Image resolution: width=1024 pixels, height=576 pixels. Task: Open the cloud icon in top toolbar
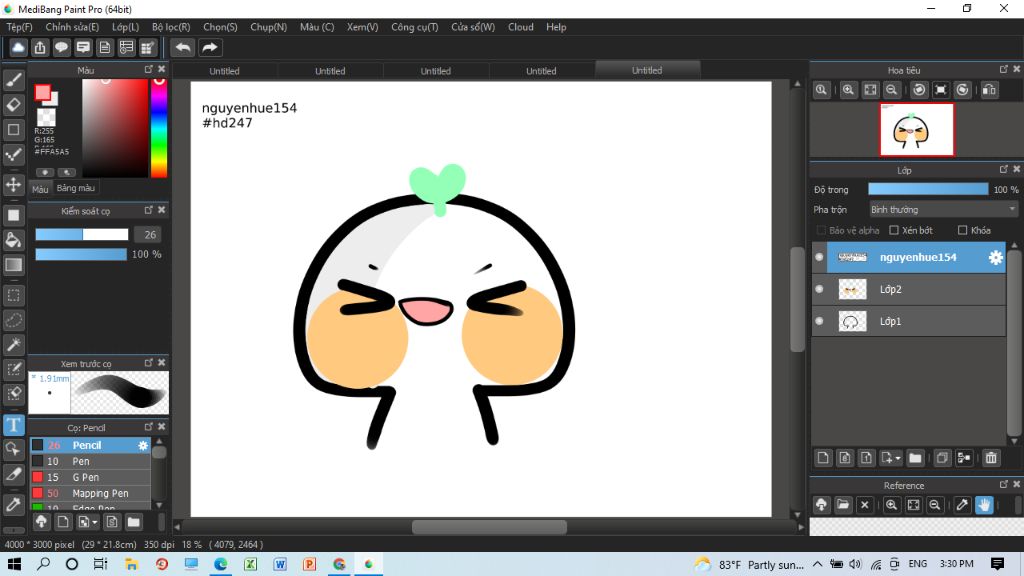[18, 48]
